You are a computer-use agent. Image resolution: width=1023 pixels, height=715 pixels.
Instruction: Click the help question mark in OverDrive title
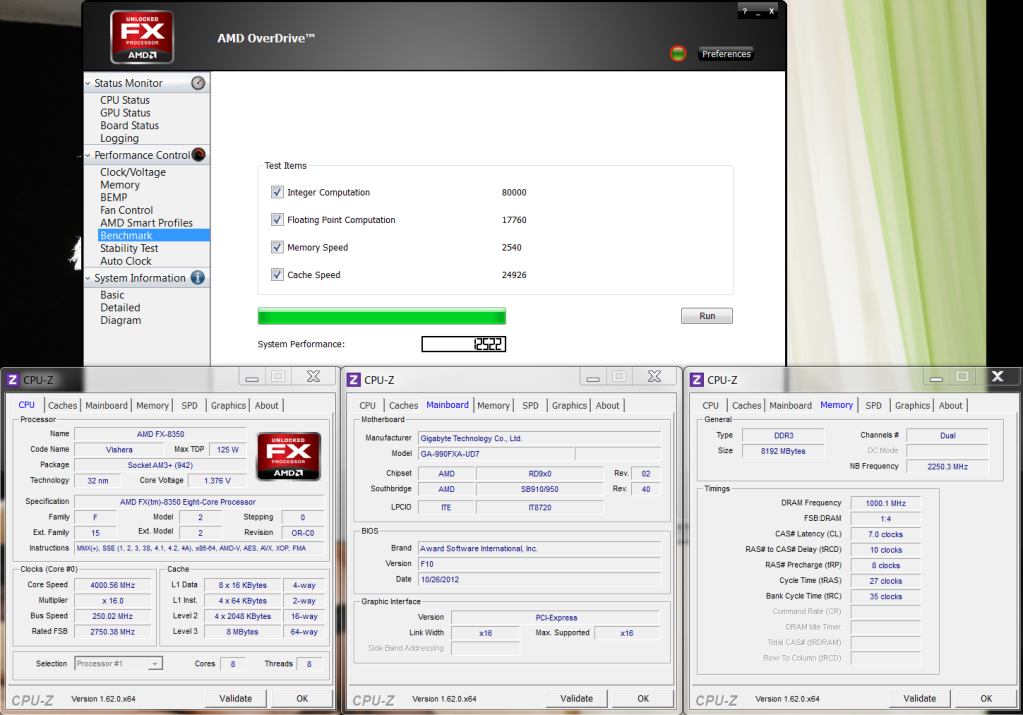[x=744, y=11]
